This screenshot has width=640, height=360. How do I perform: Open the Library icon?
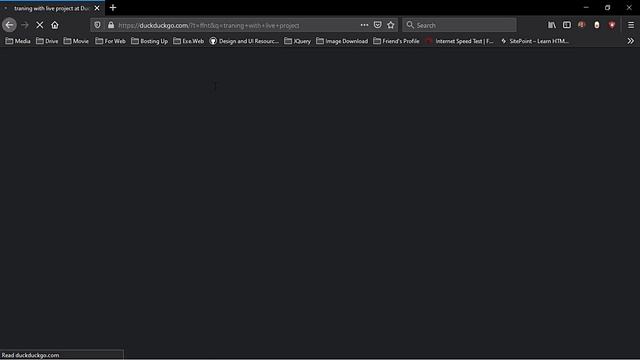552,25
